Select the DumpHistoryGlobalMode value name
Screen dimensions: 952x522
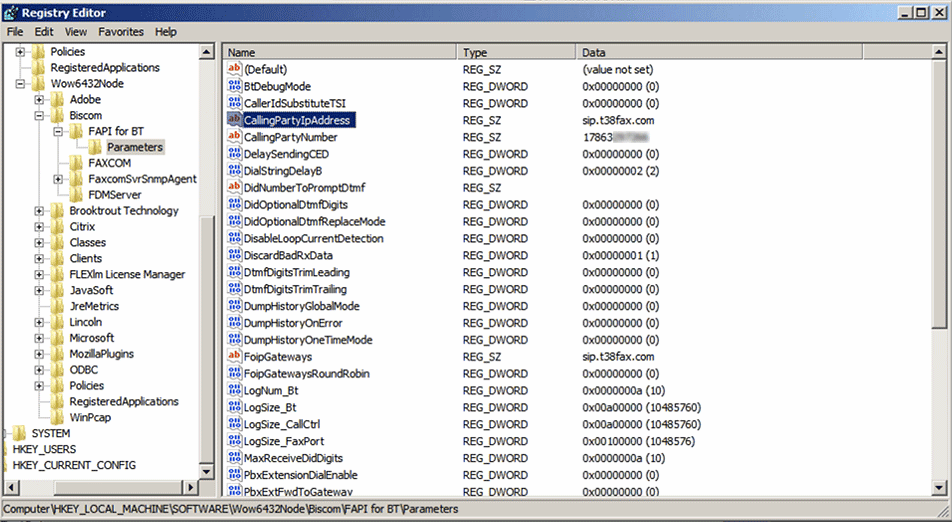[x=302, y=306]
